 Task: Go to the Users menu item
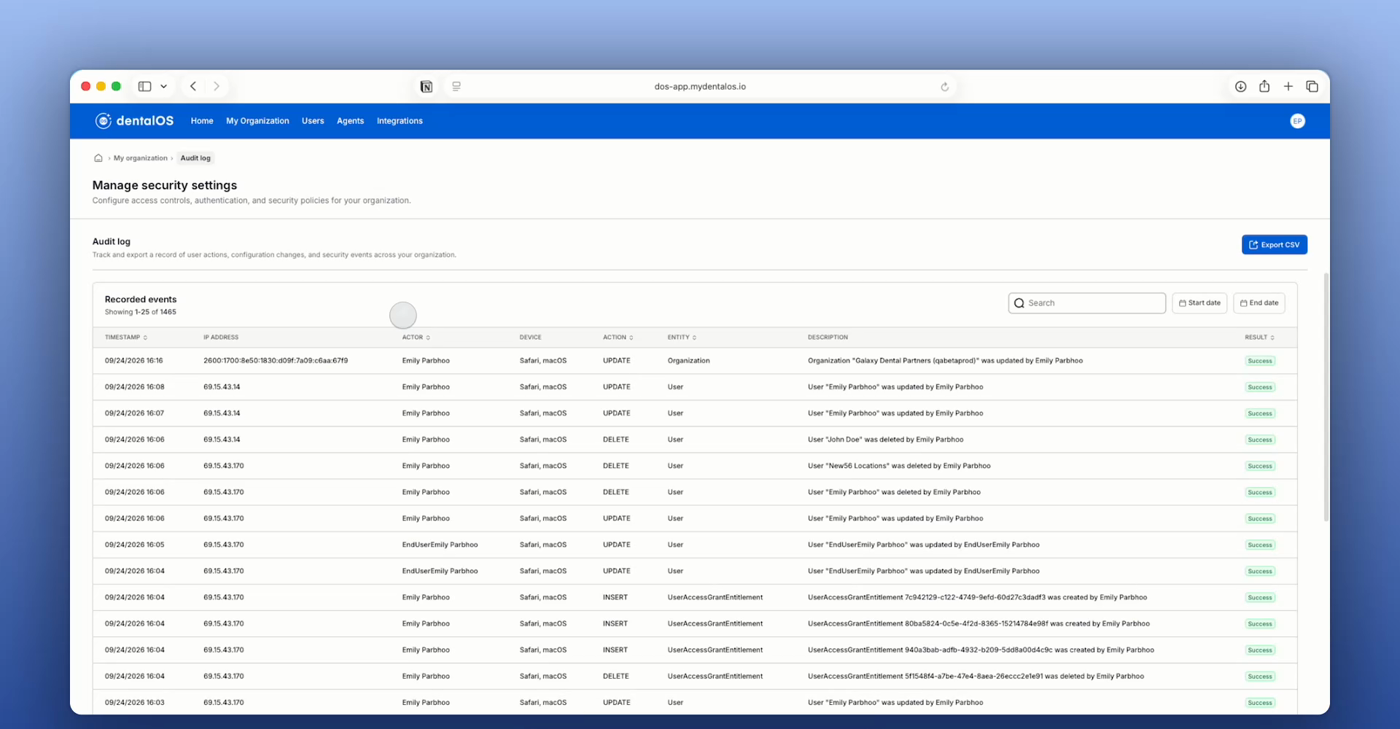pos(313,121)
